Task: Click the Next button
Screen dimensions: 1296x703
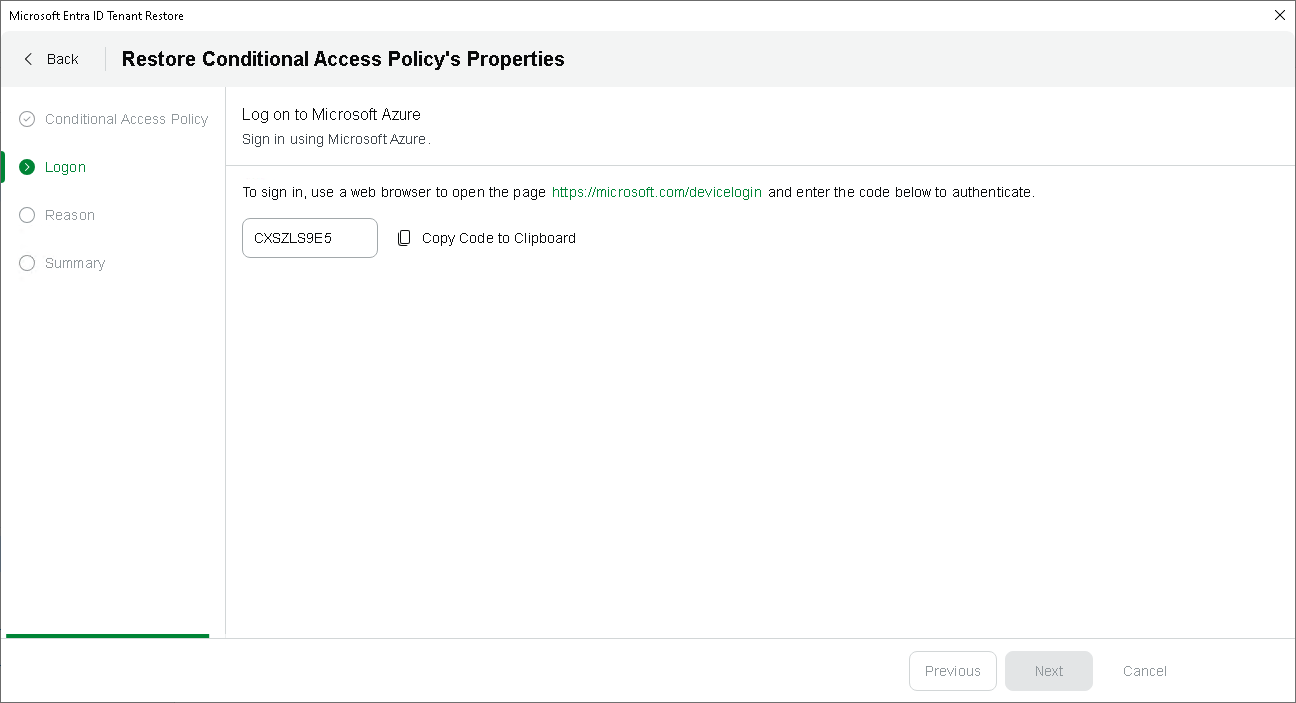Action: click(x=1048, y=671)
